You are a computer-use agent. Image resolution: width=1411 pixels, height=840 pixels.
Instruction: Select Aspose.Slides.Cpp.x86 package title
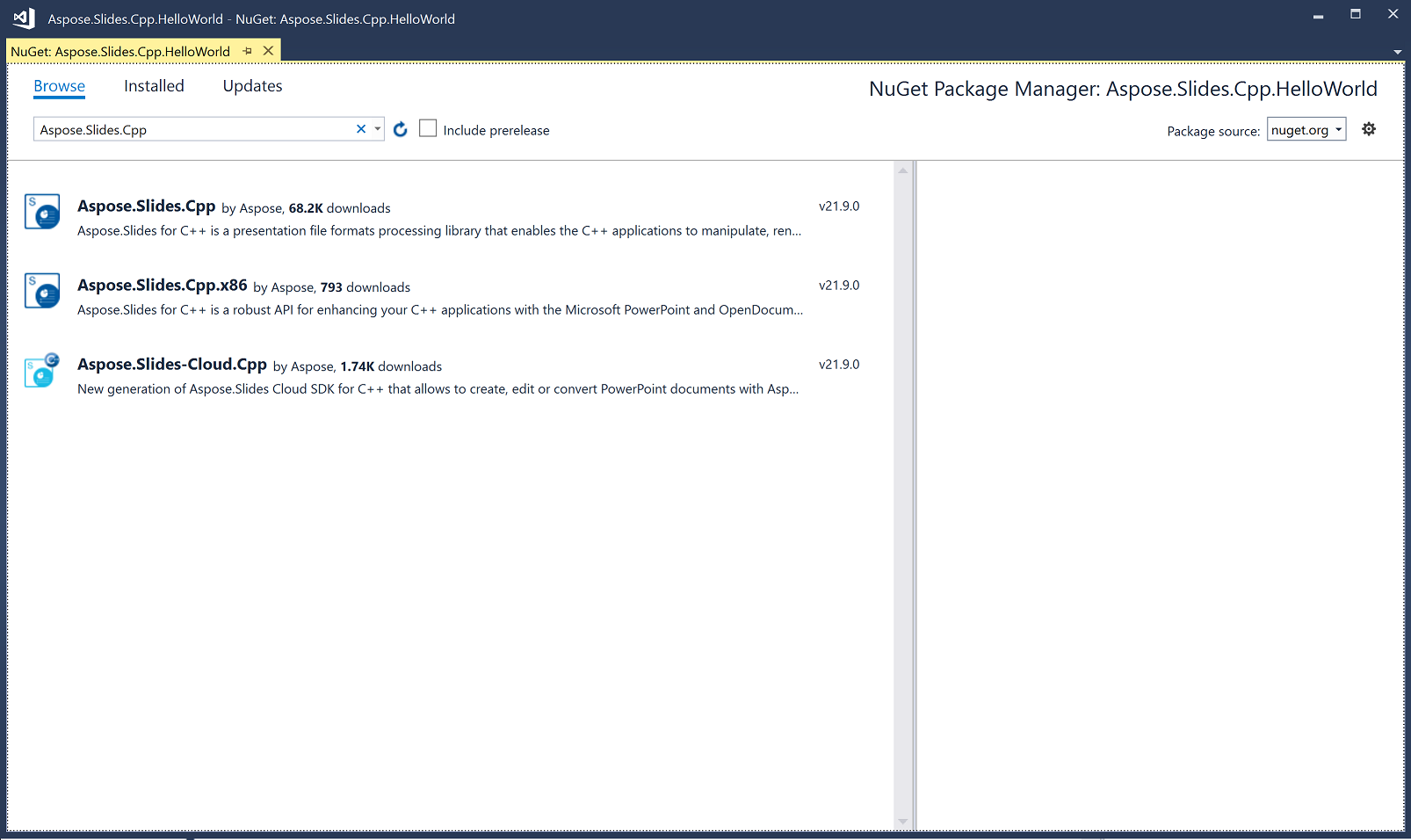(x=163, y=285)
